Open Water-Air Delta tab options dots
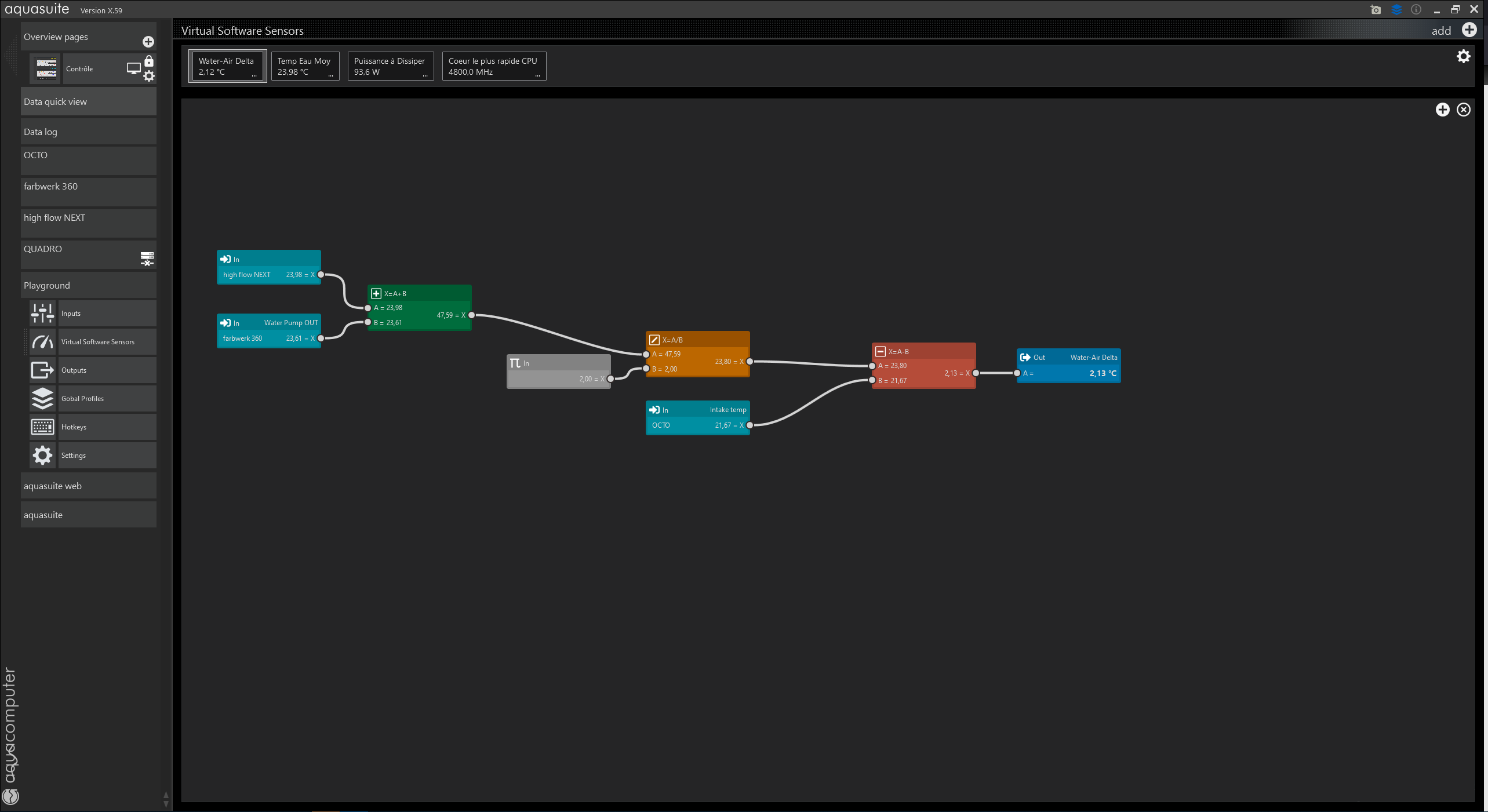Image resolution: width=1488 pixels, height=812 pixels. tap(254, 75)
